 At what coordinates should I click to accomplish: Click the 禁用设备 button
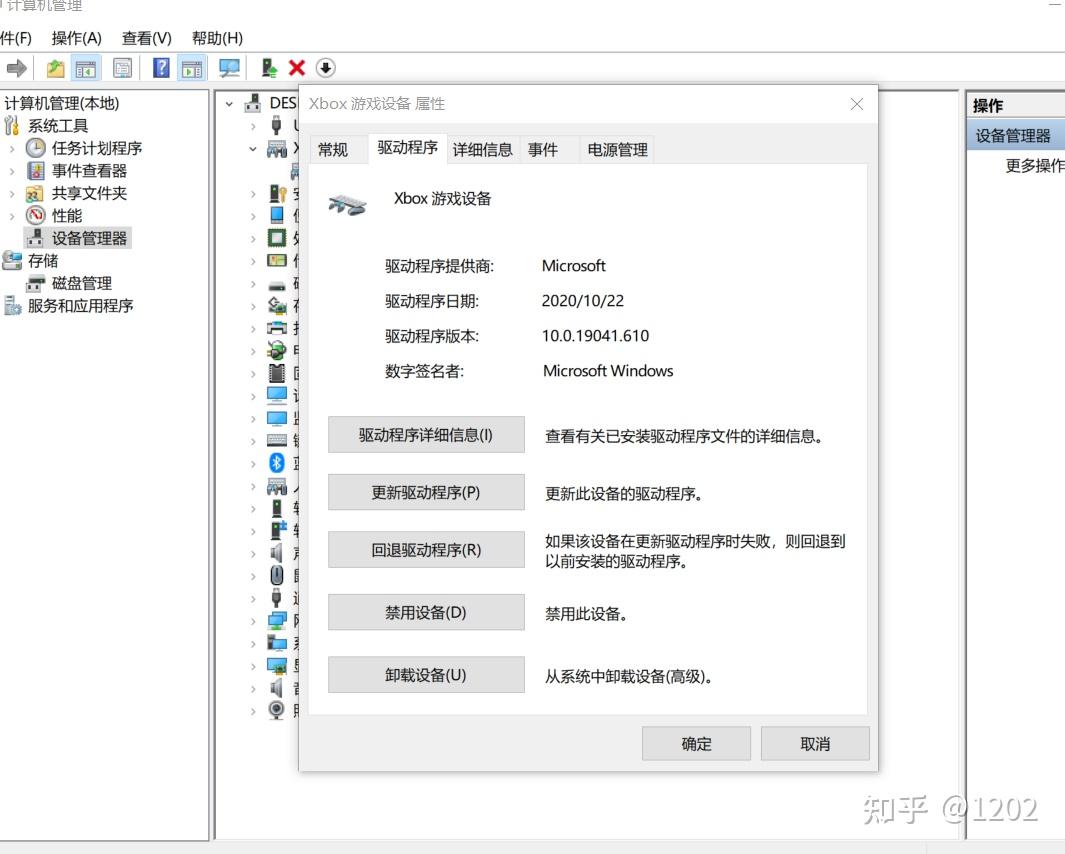pos(426,614)
